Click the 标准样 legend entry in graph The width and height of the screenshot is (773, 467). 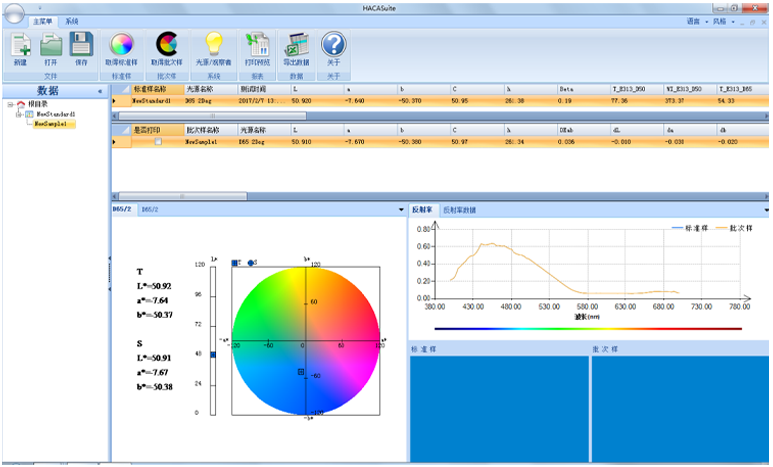(690, 228)
